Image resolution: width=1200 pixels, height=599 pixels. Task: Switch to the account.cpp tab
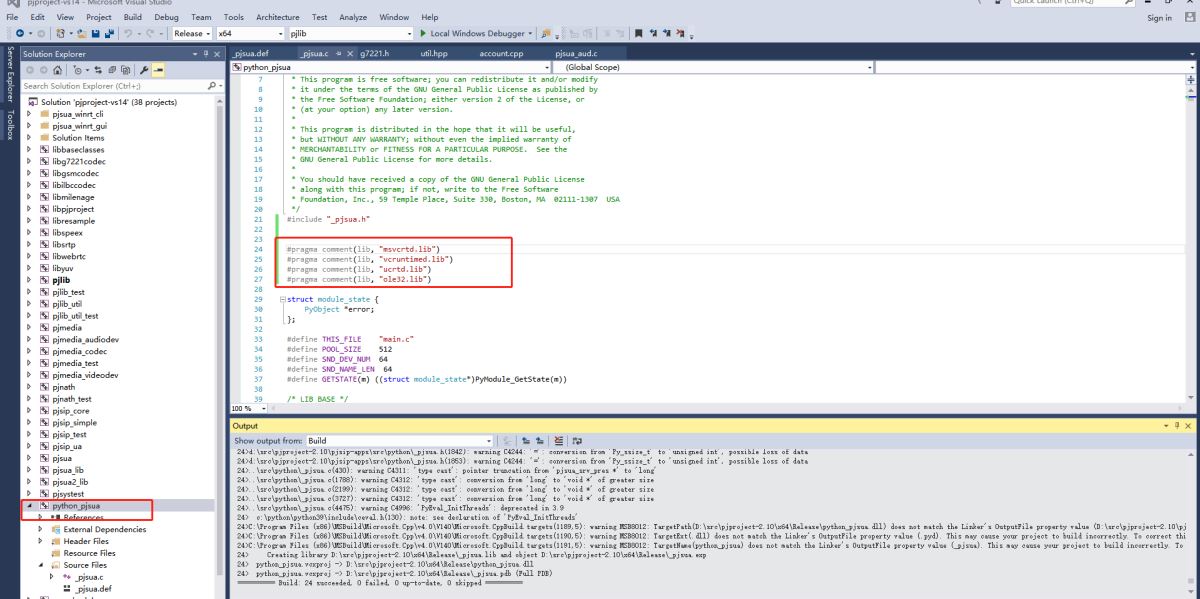pyautogui.click(x=501, y=52)
